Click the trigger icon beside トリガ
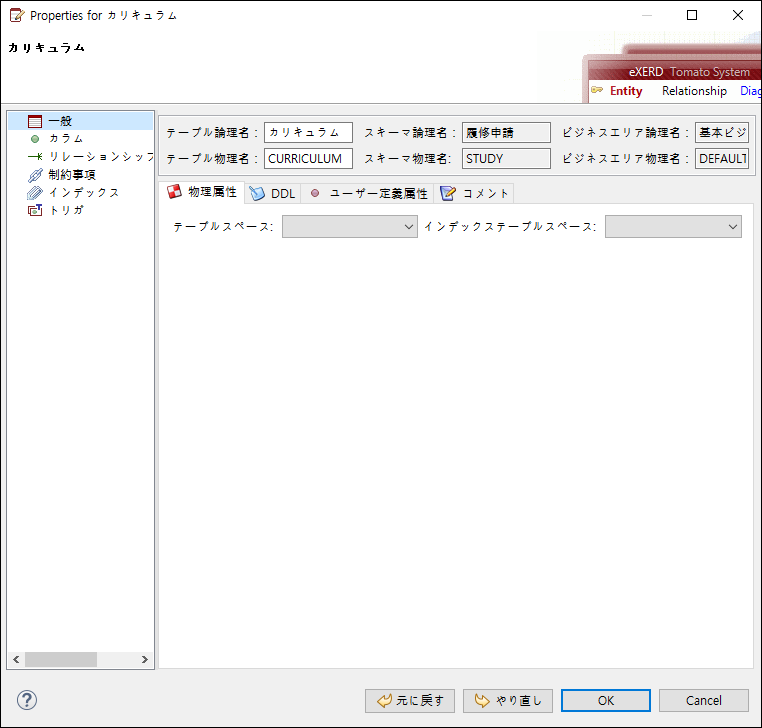Screen dimensions: 762x728 (x=35, y=210)
